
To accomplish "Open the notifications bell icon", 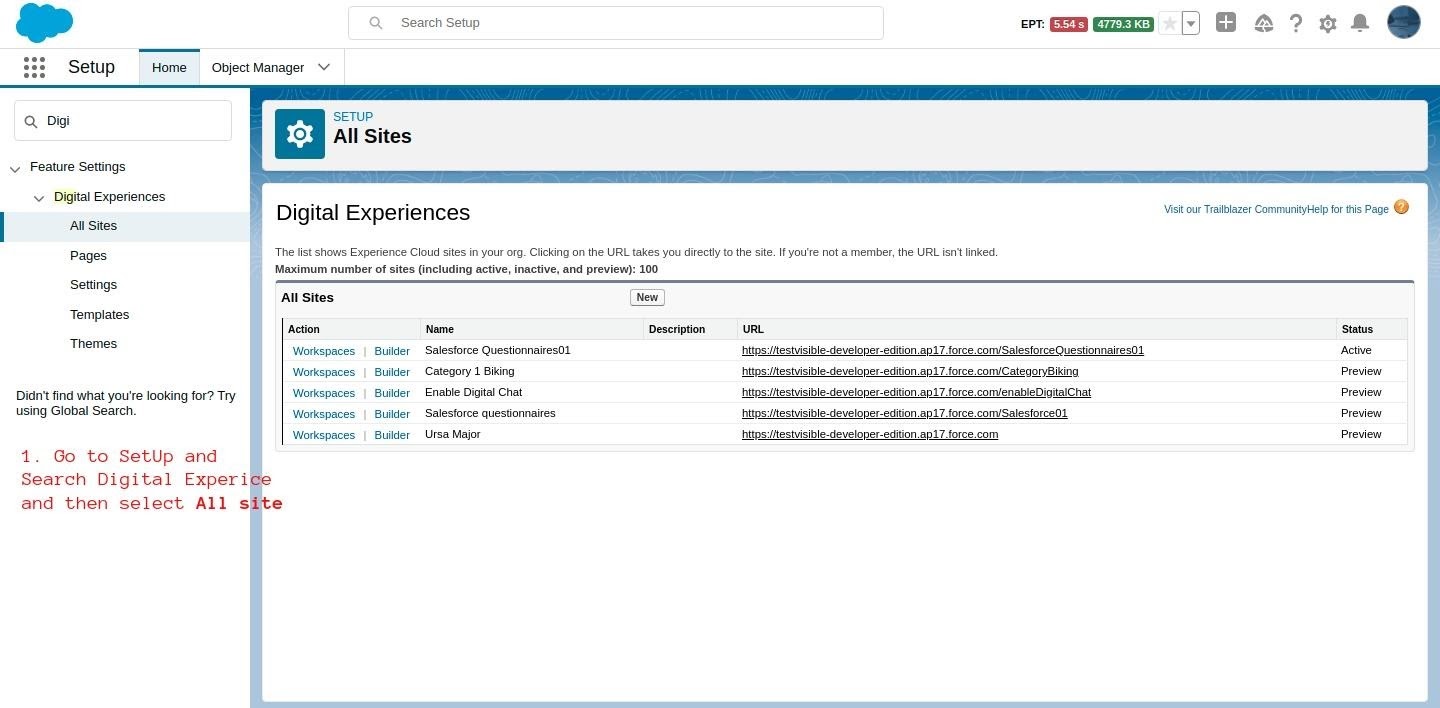I will (1360, 23).
